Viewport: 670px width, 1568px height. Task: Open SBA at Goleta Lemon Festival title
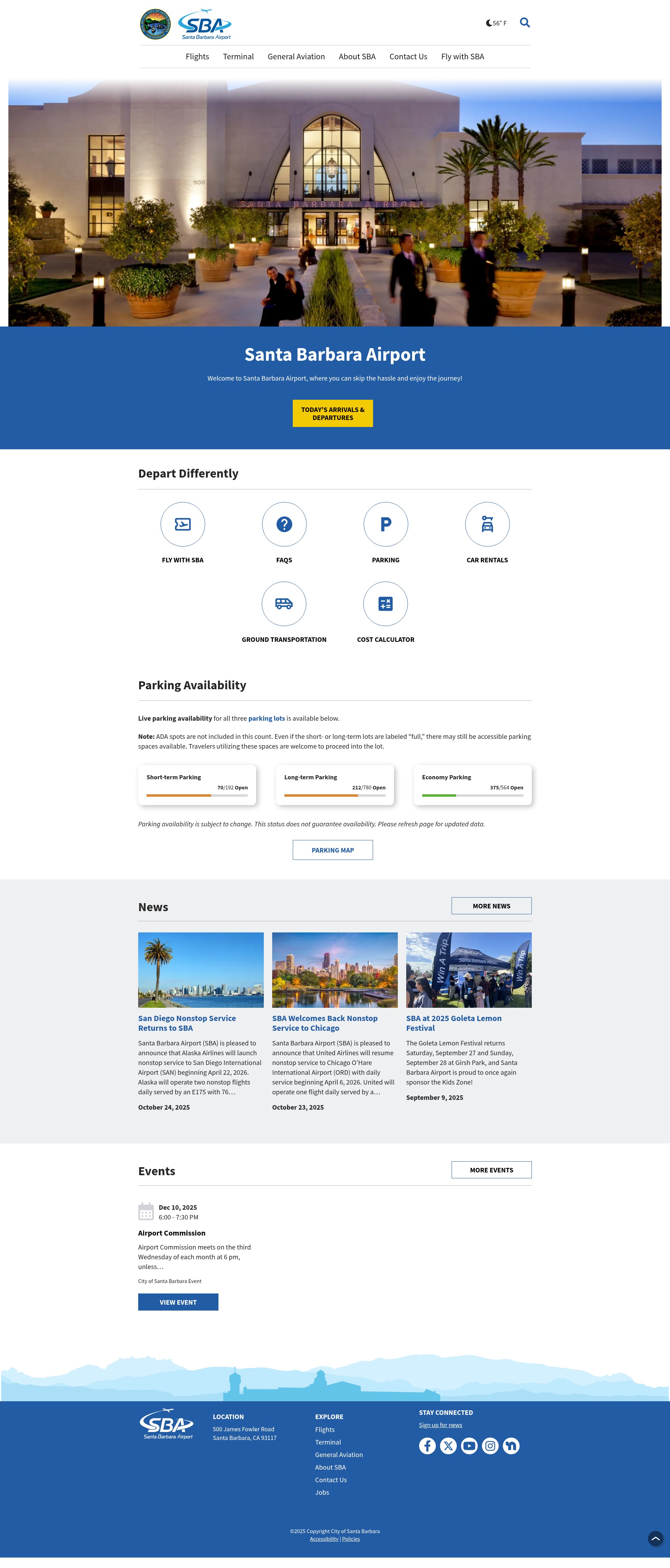pyautogui.click(x=454, y=1023)
